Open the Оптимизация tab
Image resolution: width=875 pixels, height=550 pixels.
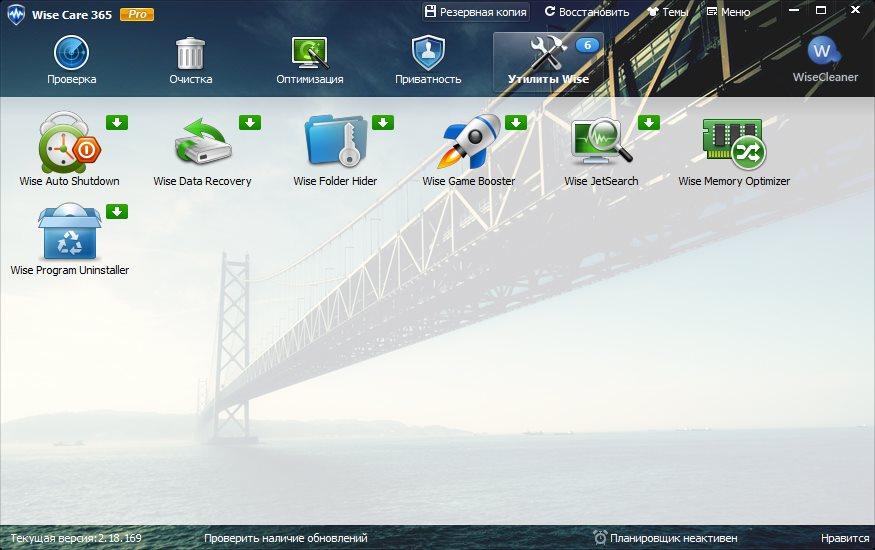coord(310,60)
